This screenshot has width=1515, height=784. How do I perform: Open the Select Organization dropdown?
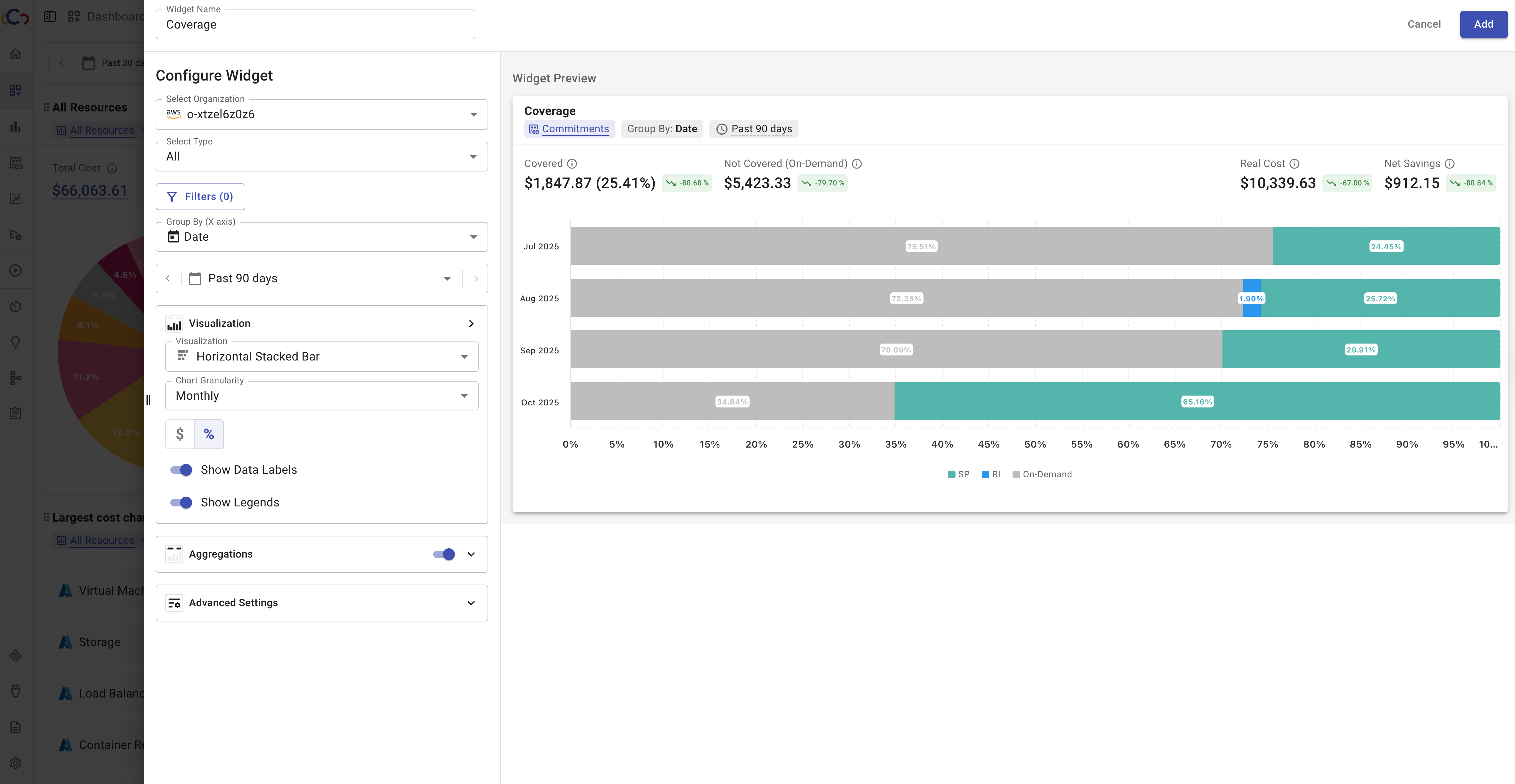(321, 115)
